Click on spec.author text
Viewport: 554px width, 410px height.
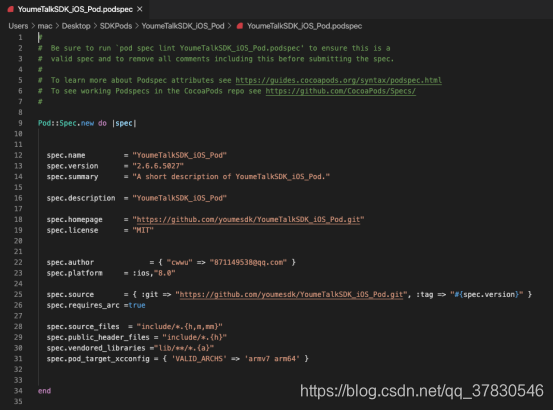point(70,263)
